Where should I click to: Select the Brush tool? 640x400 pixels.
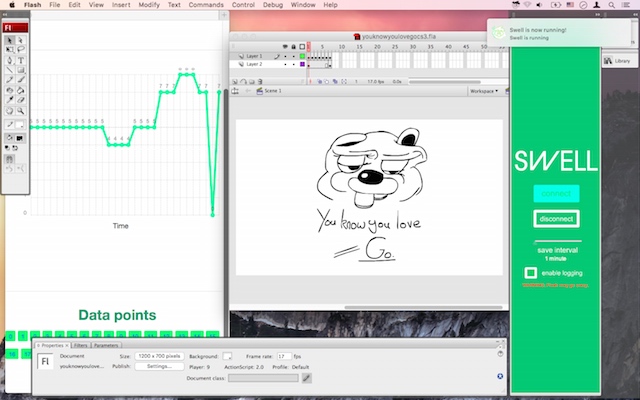[21, 80]
